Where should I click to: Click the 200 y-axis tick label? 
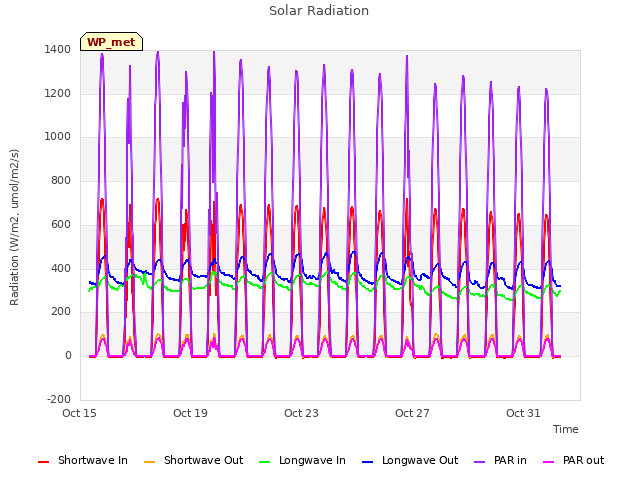[61, 312]
